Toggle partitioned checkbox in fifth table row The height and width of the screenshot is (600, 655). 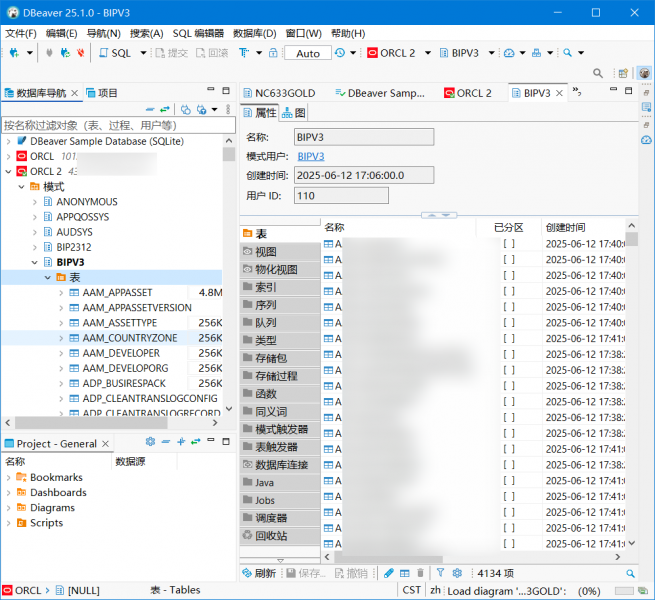click(509, 307)
